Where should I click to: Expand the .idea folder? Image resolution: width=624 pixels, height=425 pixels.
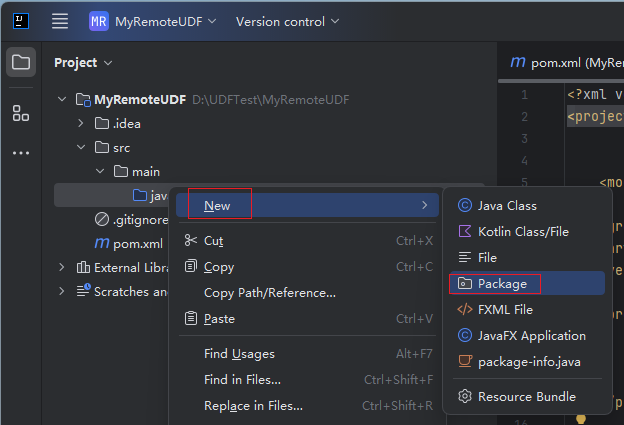[81, 123]
